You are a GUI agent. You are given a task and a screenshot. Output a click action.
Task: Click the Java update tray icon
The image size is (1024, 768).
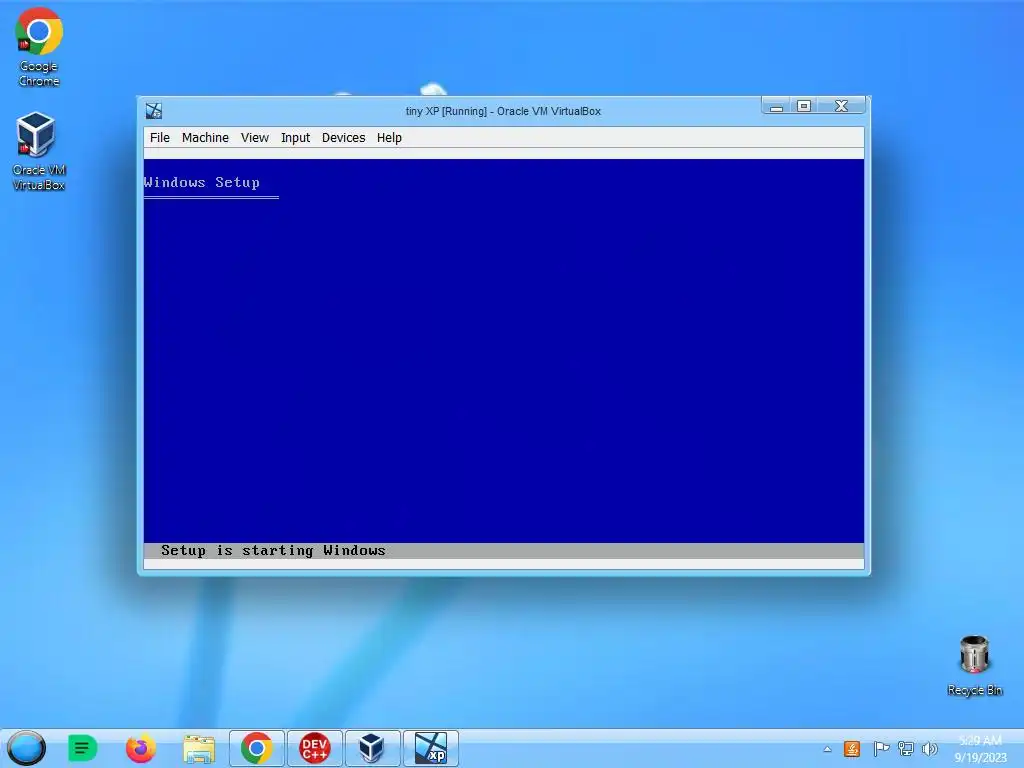(852, 749)
